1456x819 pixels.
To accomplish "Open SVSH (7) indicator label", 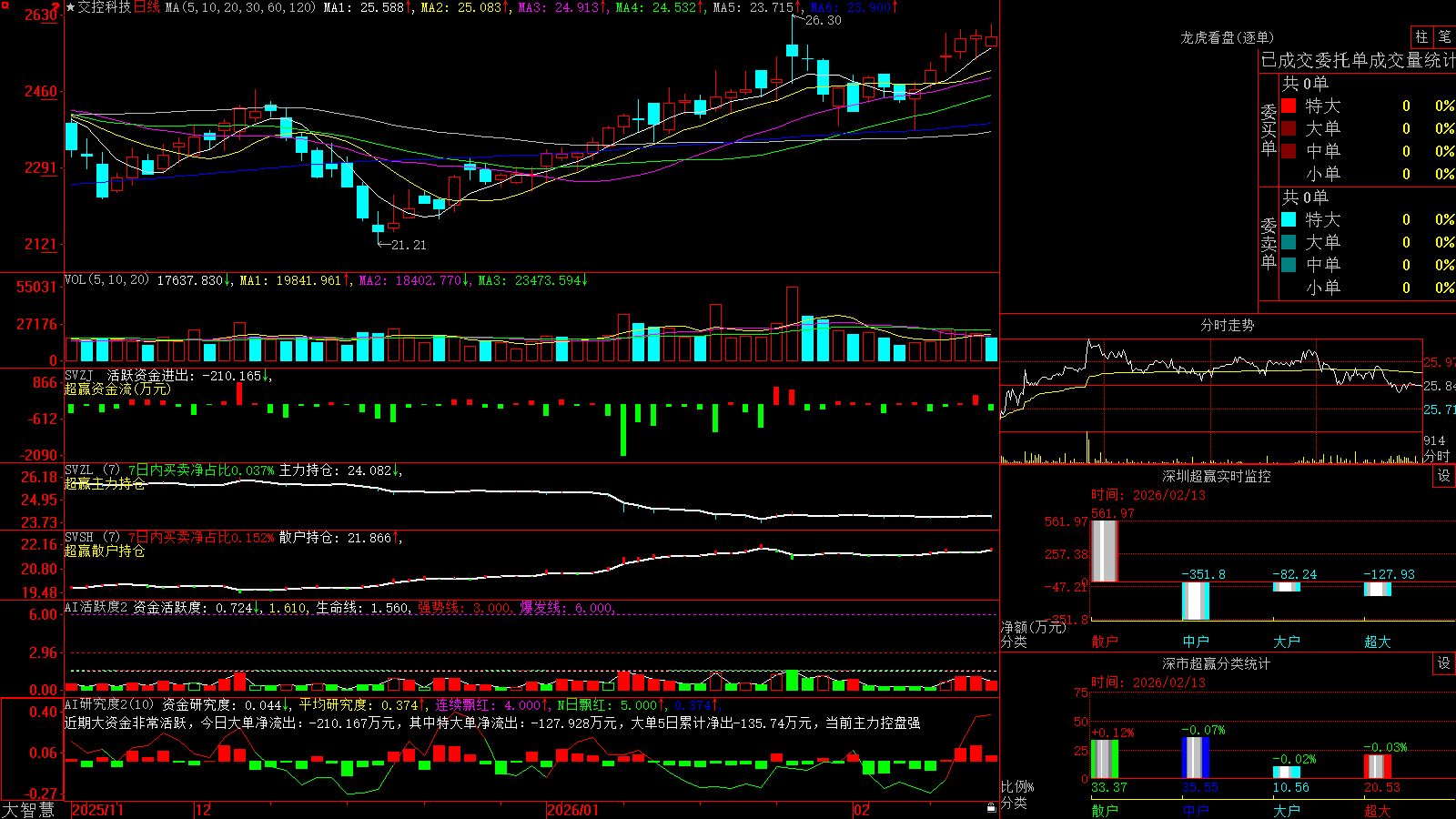I will 92,538.
